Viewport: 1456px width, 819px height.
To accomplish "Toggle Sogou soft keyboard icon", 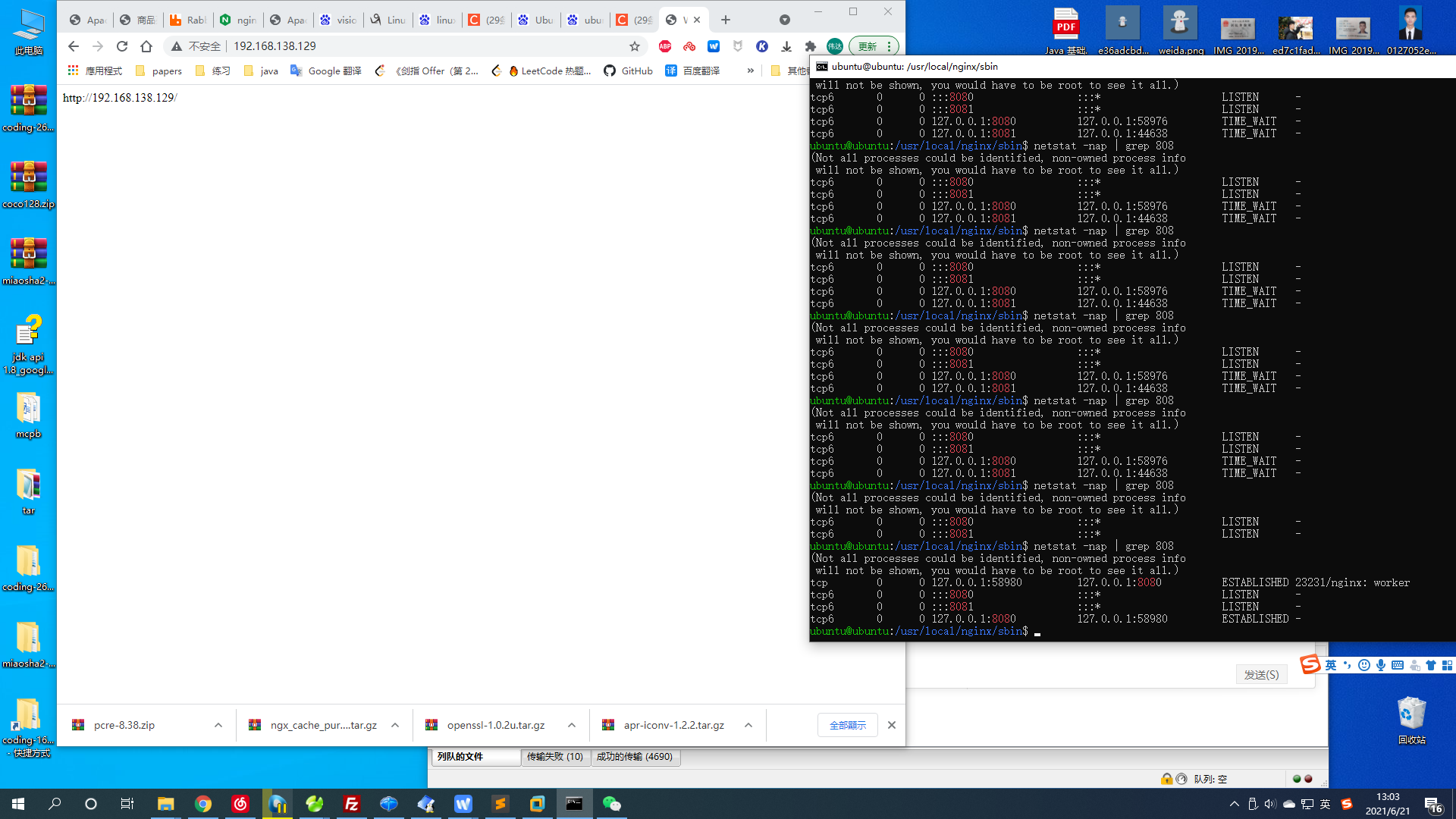I will 1398,665.
